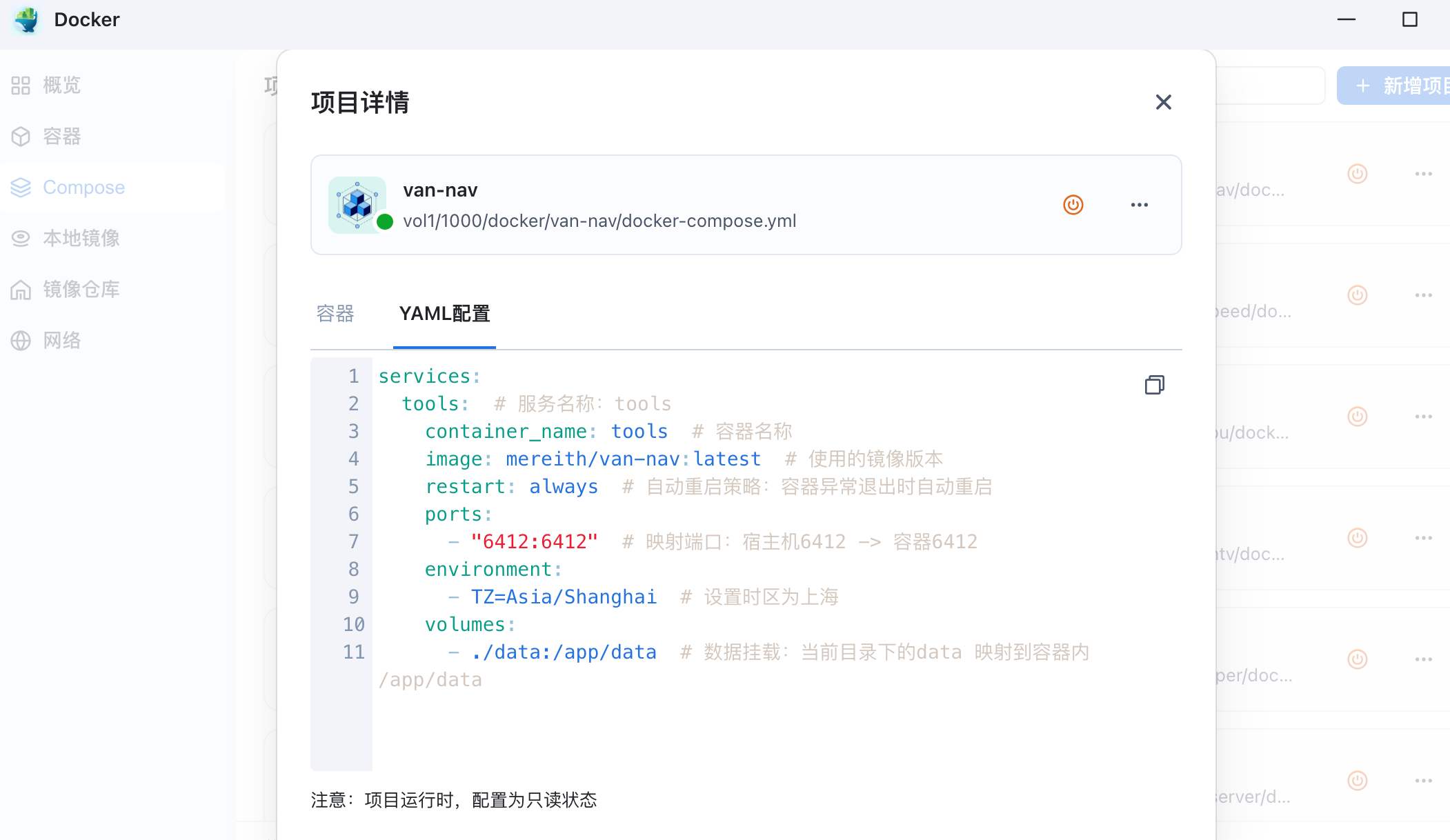Toggle power on the second background project row
Image resolution: width=1450 pixels, height=840 pixels.
coord(1357,295)
